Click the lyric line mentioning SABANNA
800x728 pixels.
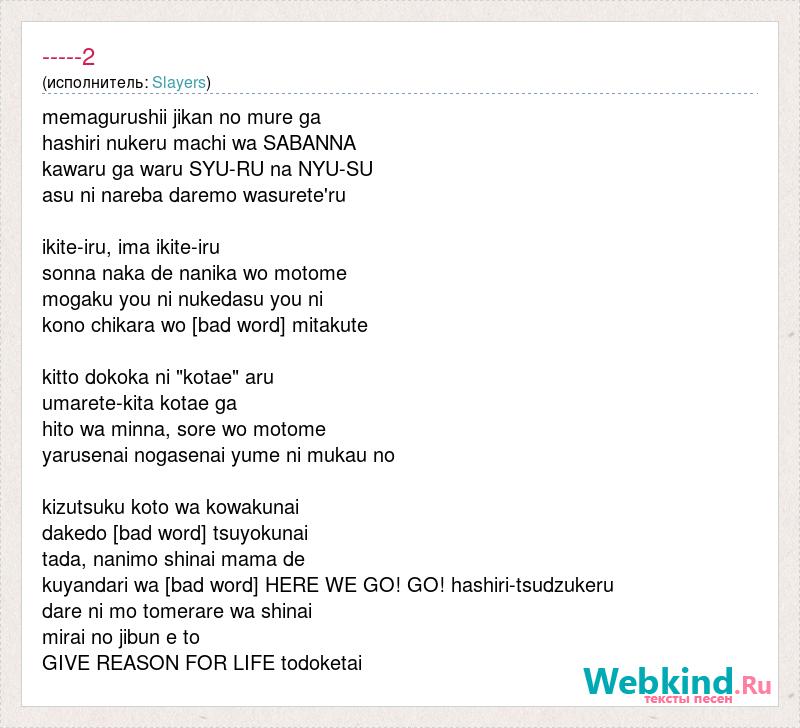point(199,143)
